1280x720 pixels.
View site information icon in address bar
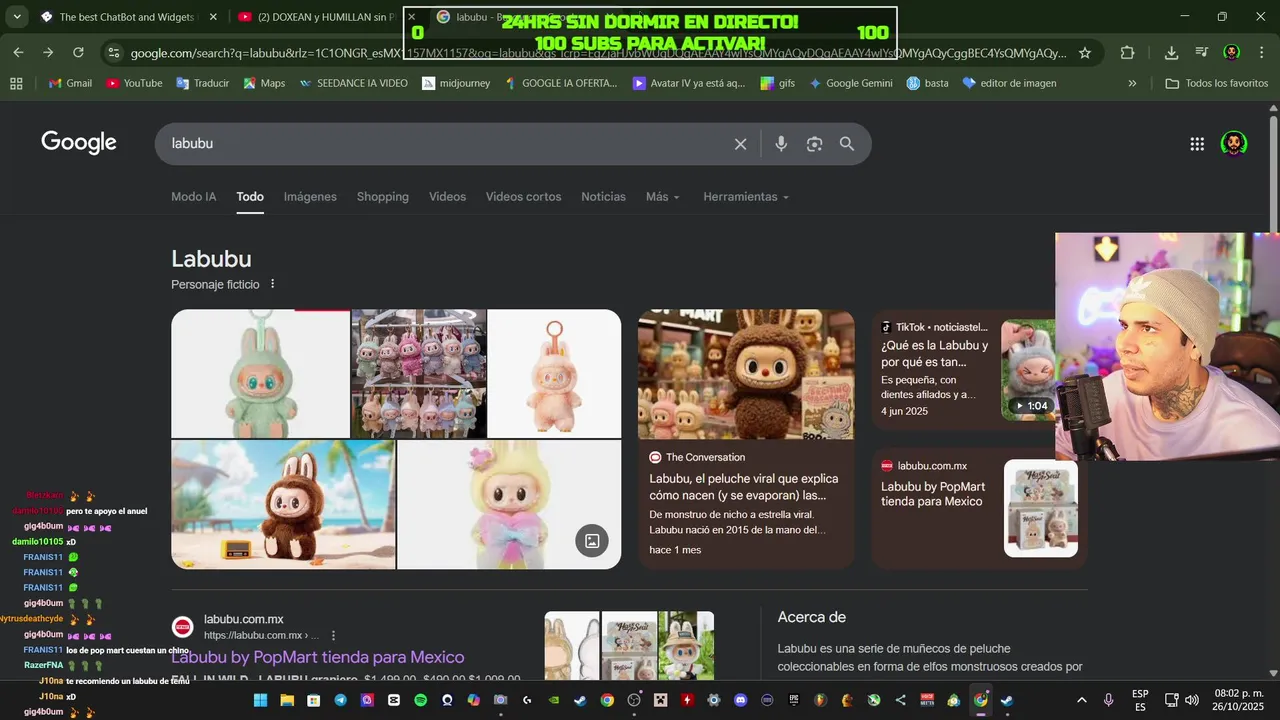113,53
